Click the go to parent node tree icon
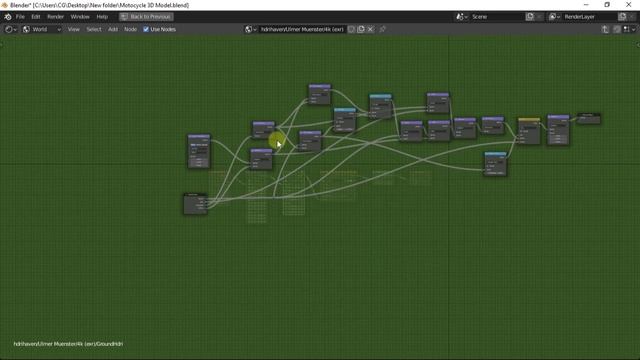The height and width of the screenshot is (360, 640). click(605, 29)
